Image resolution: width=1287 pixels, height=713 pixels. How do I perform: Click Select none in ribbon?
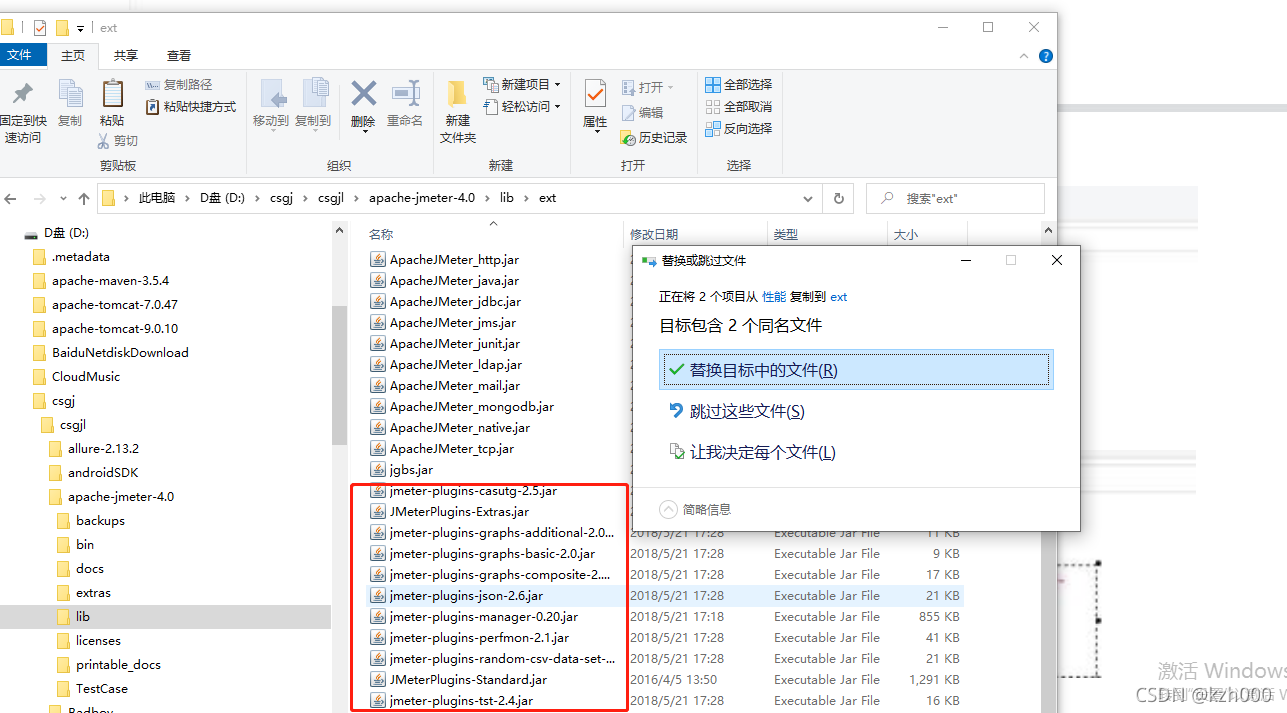(x=738, y=107)
